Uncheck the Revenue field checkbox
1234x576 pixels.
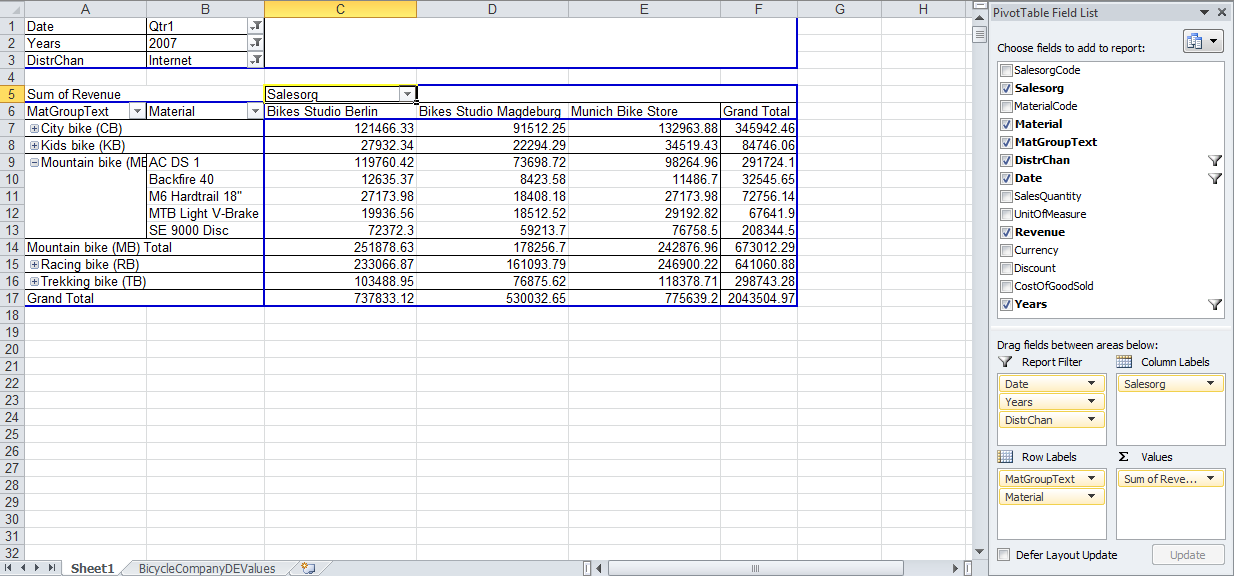pos(1006,232)
